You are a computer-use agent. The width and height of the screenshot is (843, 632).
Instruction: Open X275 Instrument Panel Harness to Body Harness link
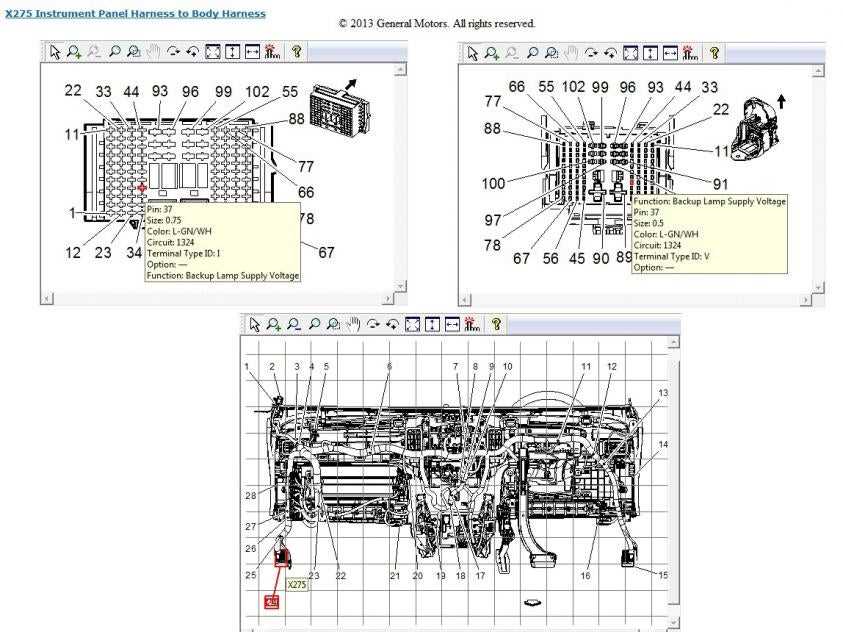coord(135,14)
